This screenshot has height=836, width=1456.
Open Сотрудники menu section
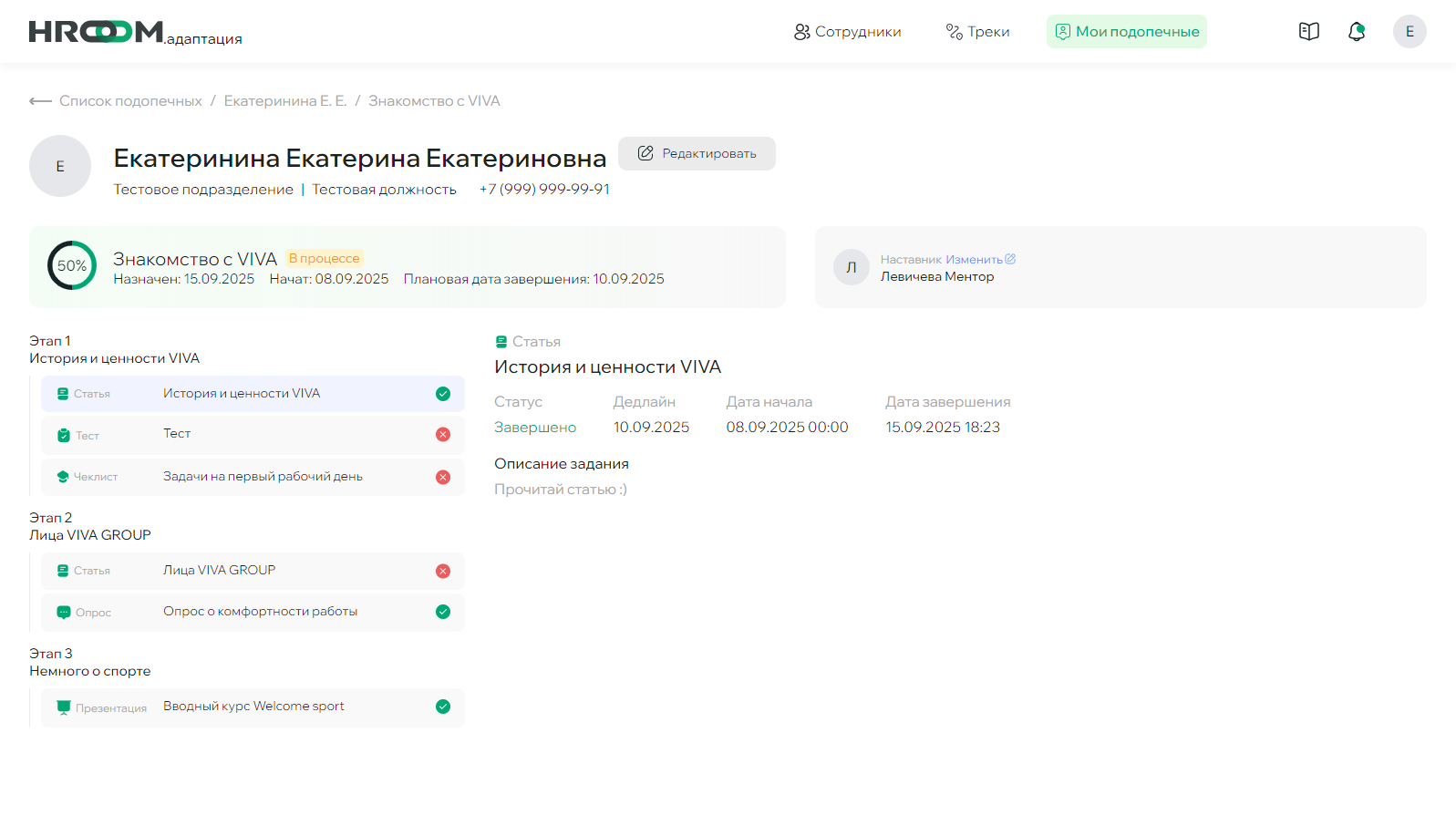(x=847, y=32)
